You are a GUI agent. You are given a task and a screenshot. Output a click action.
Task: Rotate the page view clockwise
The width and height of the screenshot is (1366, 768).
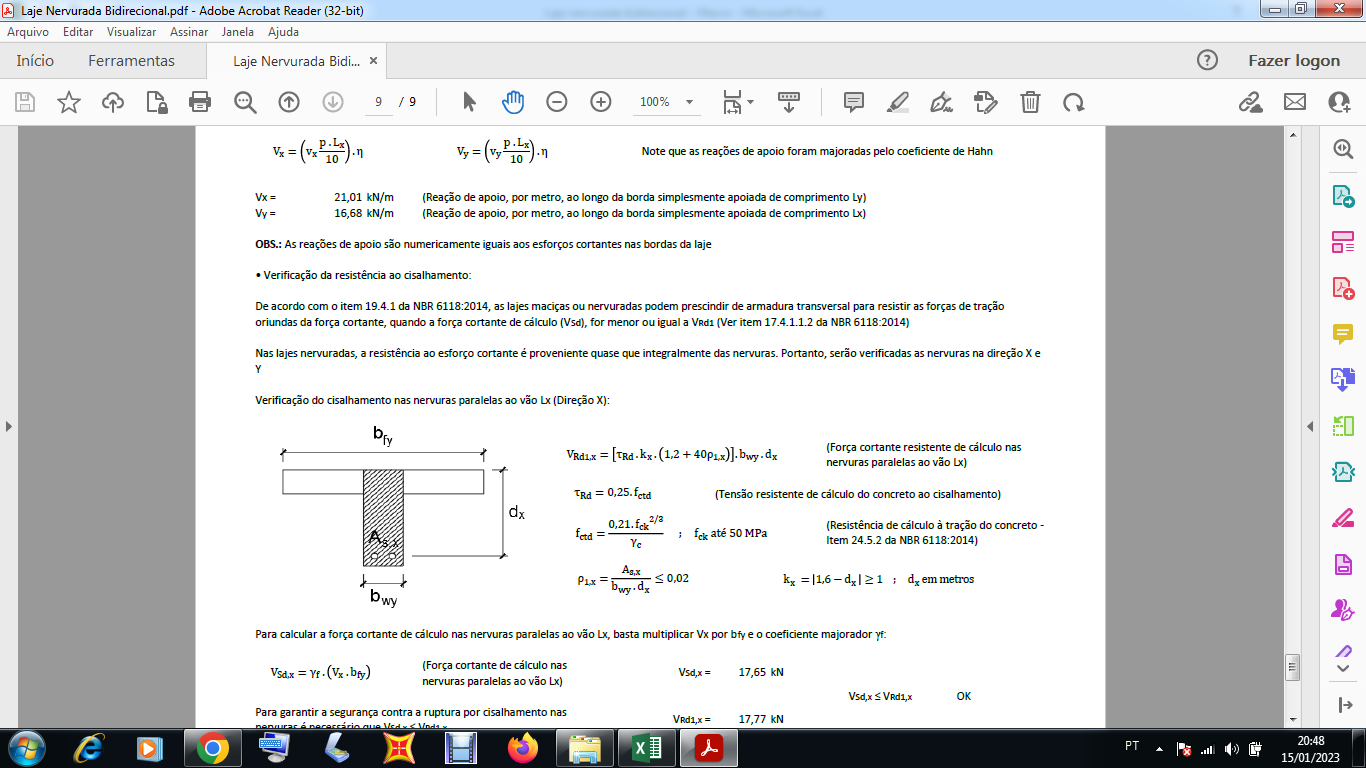click(x=1074, y=102)
